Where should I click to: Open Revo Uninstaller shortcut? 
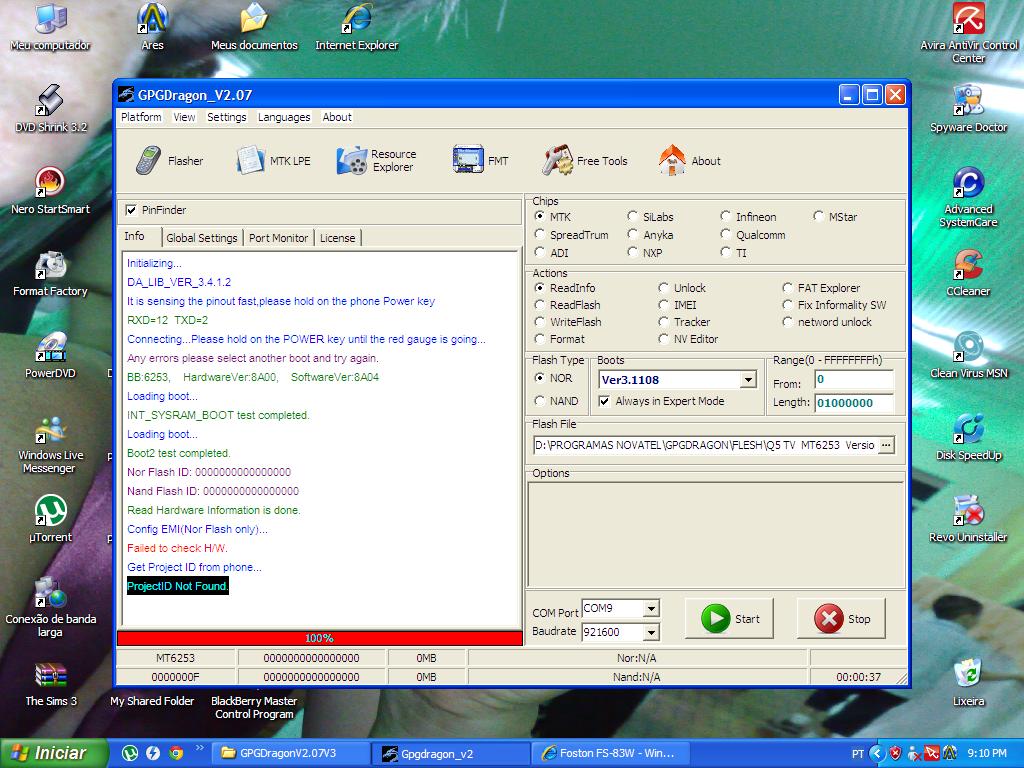point(968,520)
